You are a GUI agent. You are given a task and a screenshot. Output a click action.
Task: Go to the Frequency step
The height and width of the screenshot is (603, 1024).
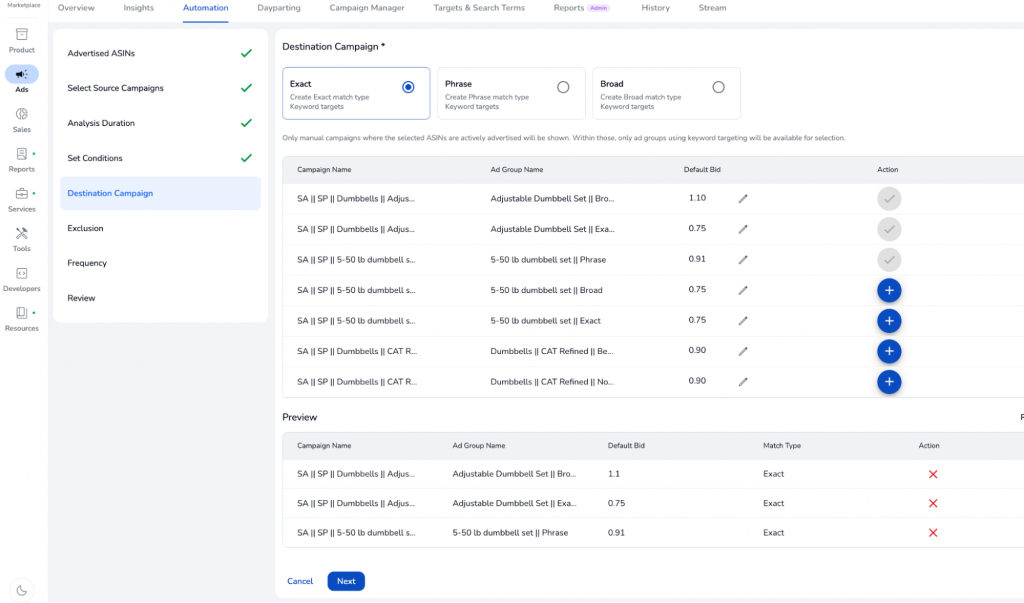[x=160, y=263]
